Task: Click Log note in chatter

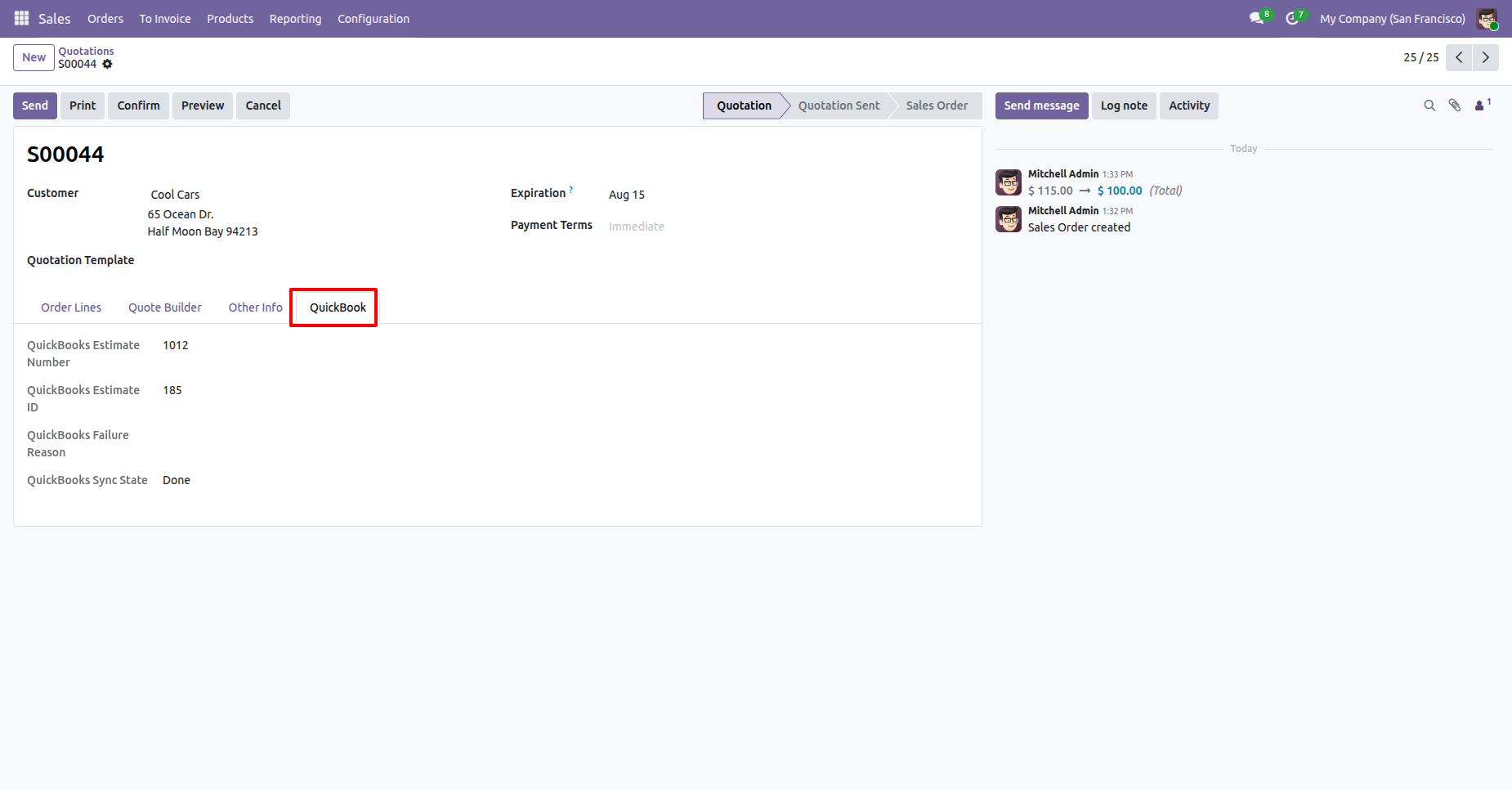Action: point(1124,105)
